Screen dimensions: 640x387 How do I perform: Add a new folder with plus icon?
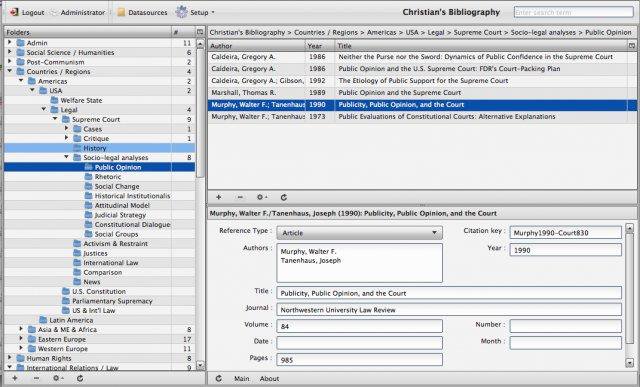[x=15, y=378]
